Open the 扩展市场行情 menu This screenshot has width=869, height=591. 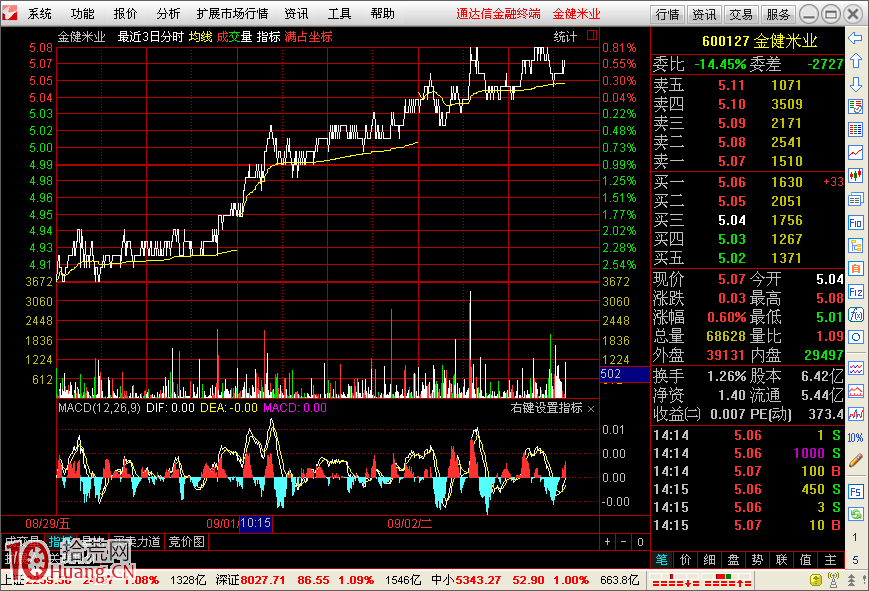coord(232,13)
